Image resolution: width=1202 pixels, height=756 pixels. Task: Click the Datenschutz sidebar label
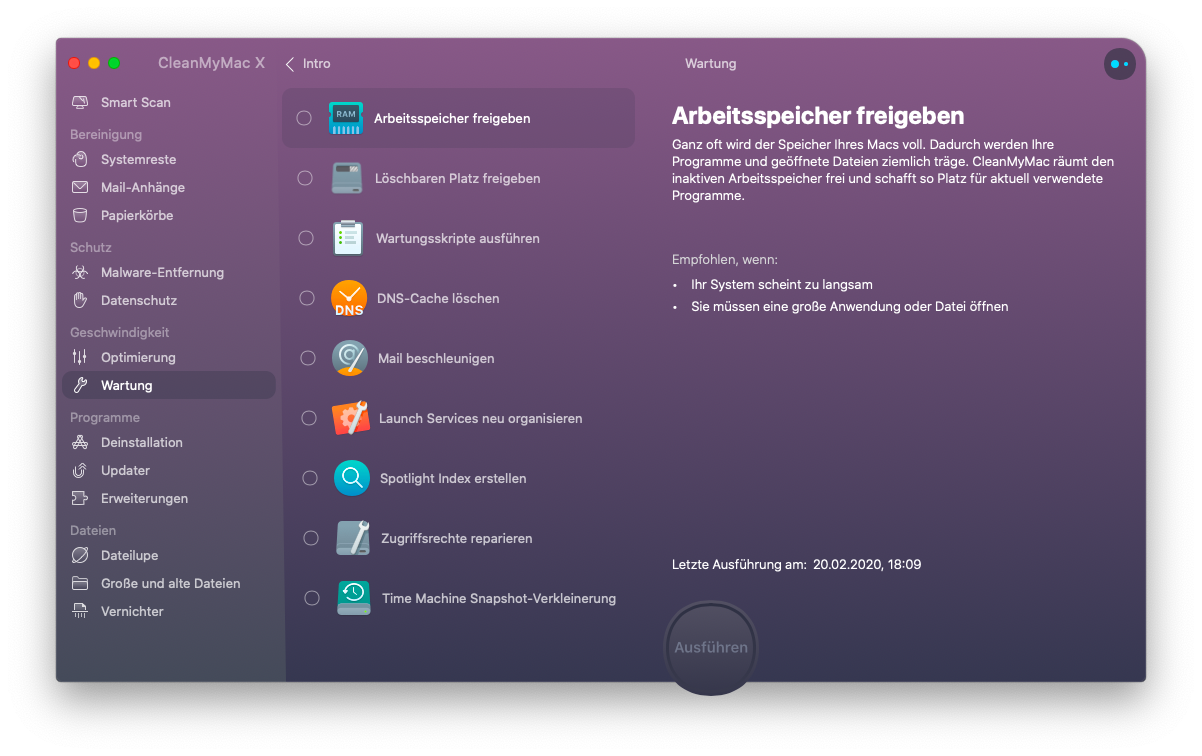(x=139, y=300)
